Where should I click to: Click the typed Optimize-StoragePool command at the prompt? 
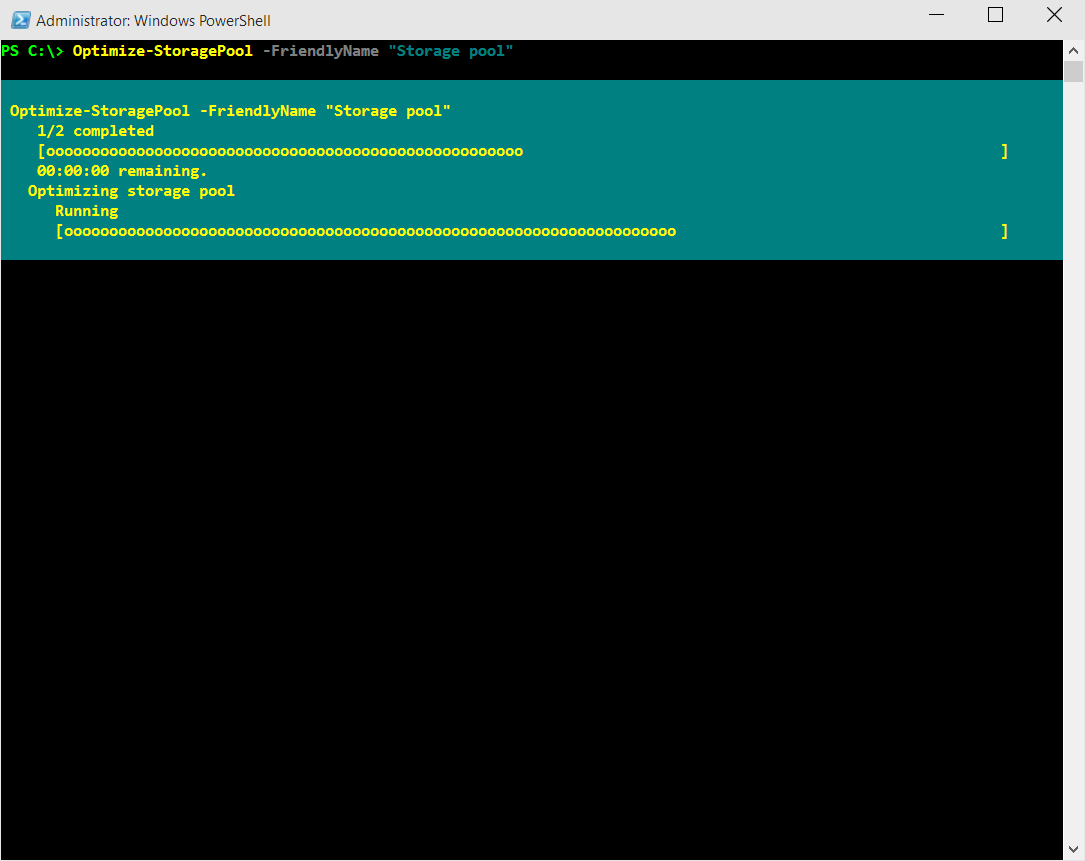163,51
